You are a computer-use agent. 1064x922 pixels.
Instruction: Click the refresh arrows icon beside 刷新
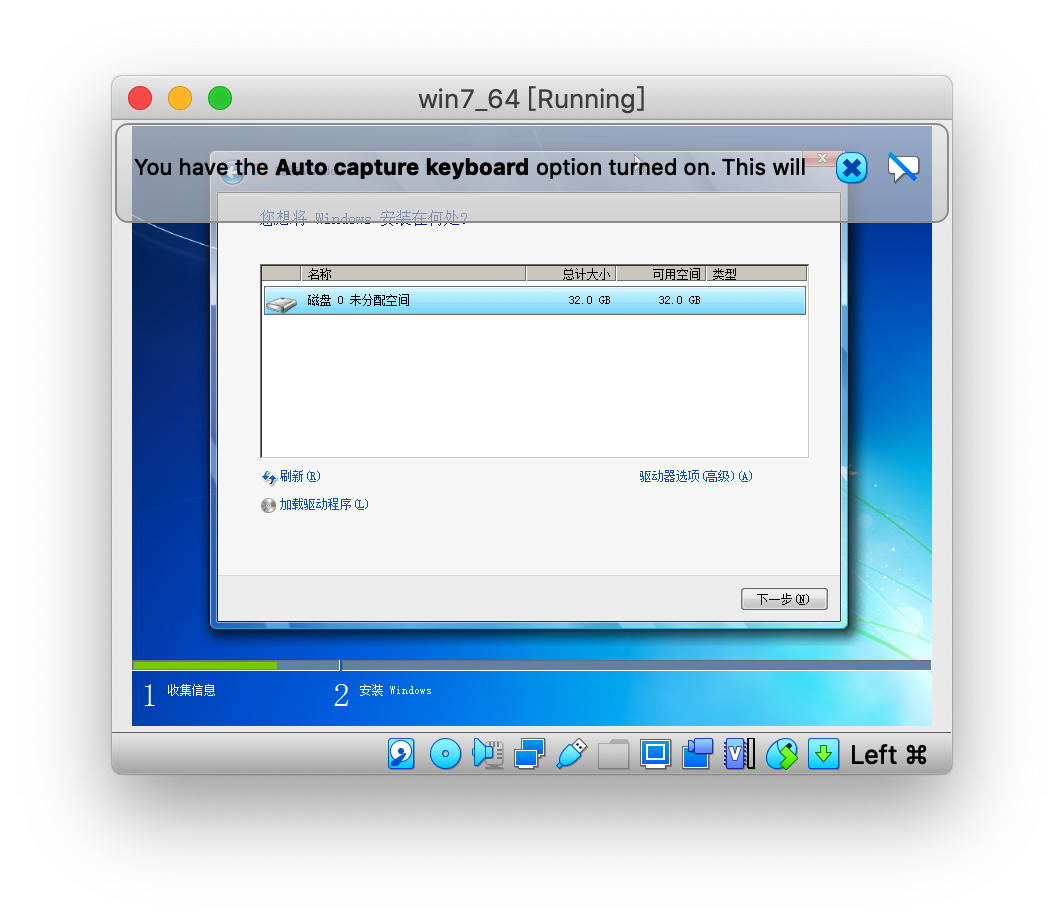(269, 477)
